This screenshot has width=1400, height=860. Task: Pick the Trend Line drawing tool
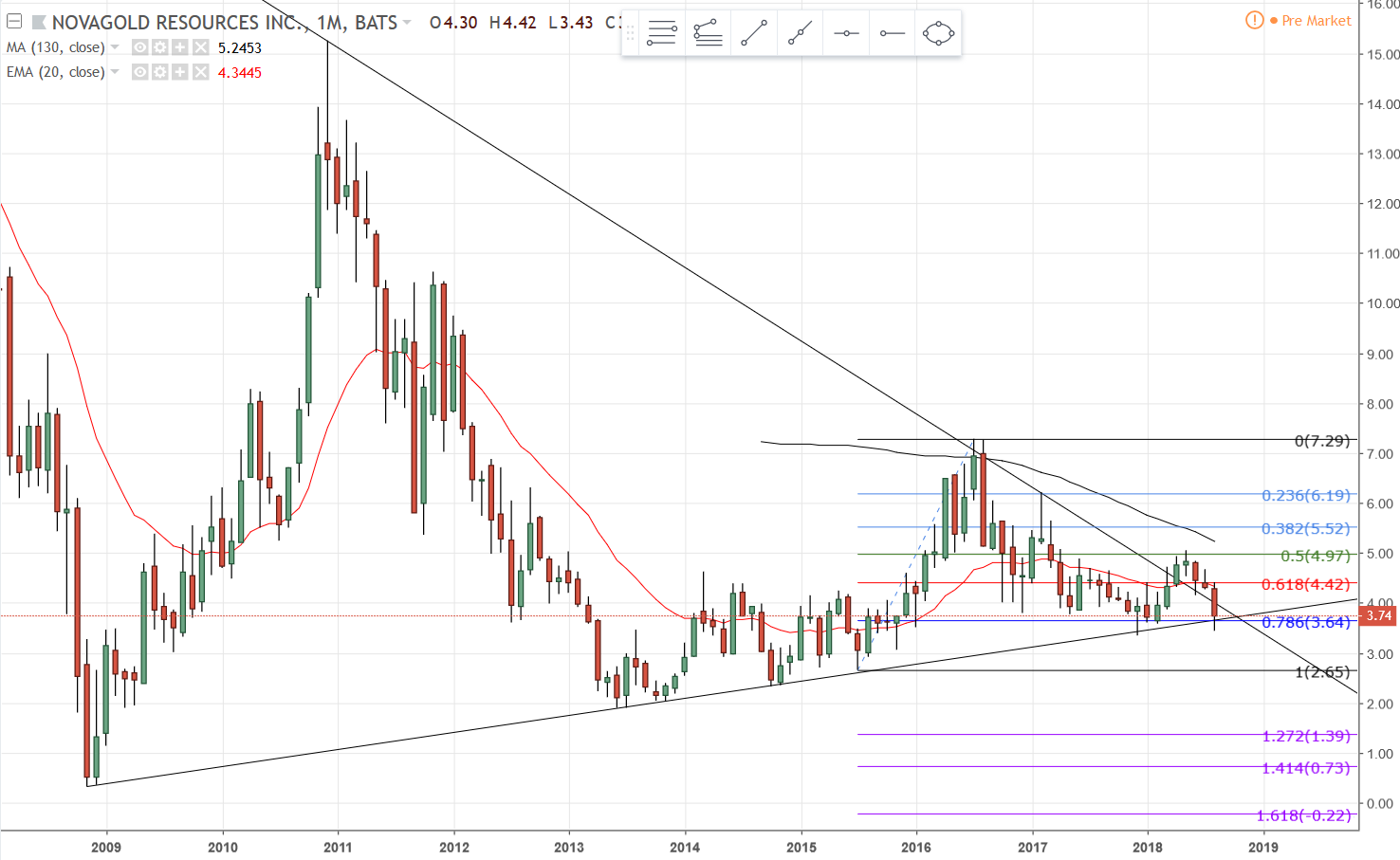[754, 34]
